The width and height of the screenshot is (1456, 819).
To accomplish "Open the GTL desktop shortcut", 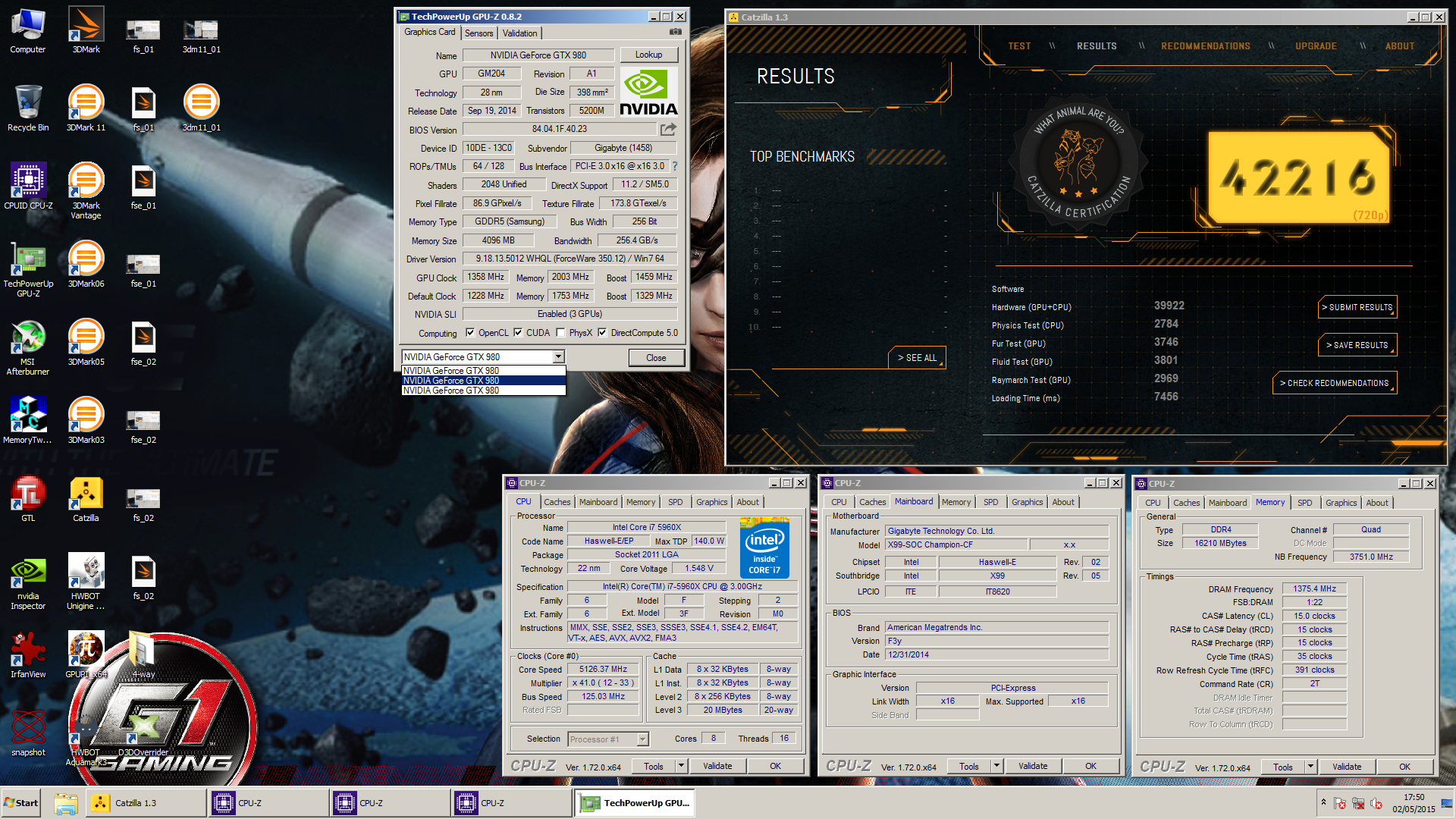I will pos(28,499).
